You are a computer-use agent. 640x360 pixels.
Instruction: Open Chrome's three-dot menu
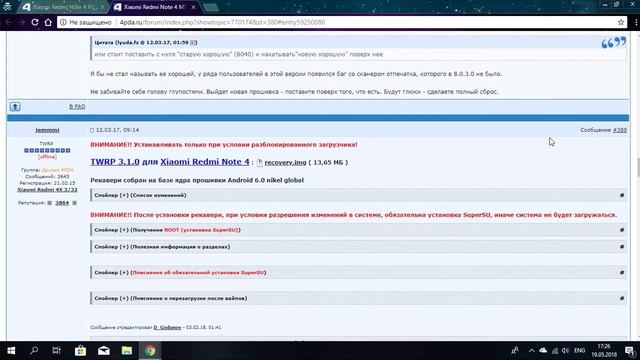(636, 22)
